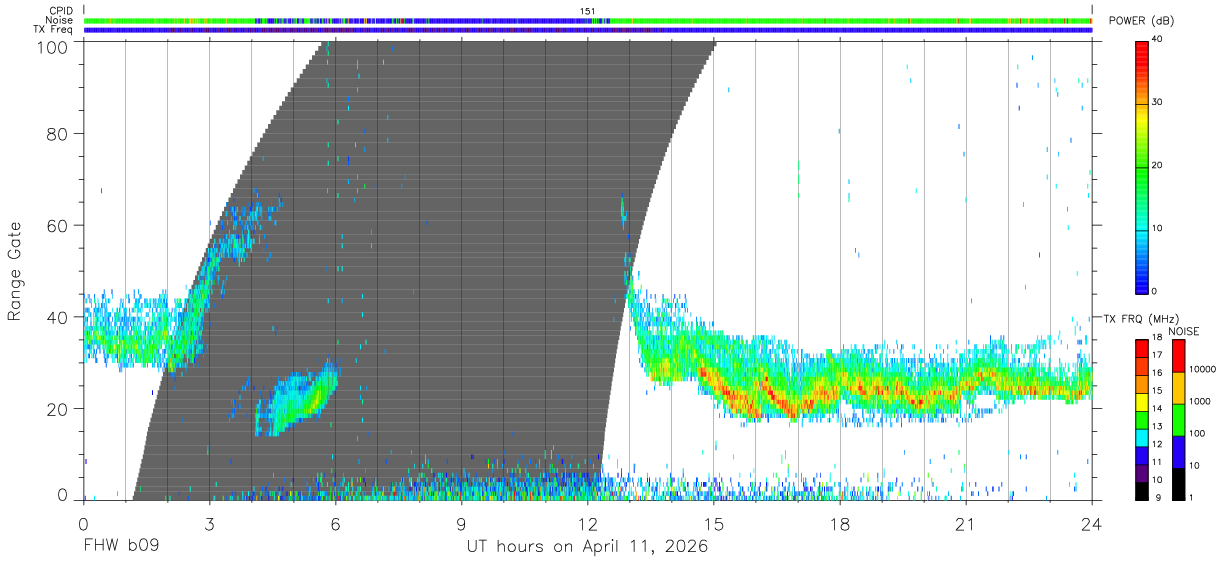Viewport: 1228px width, 567px height.
Task: Click the red top NOISE legend swatch
Action: (1178, 356)
